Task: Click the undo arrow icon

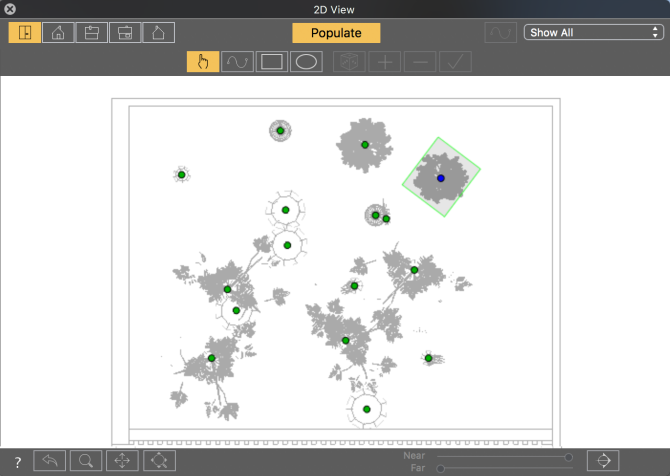Action: pyautogui.click(x=50, y=461)
